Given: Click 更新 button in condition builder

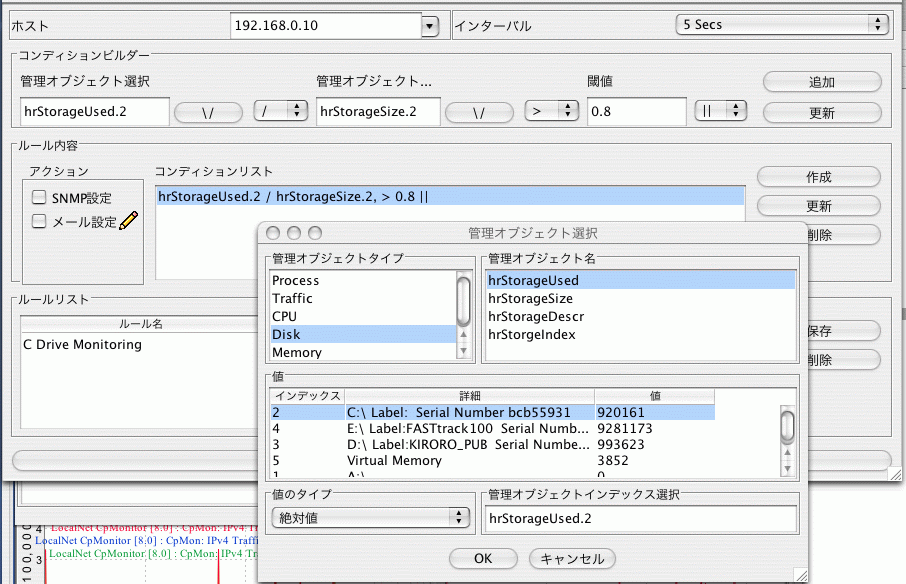Looking at the screenshot, I should [x=822, y=113].
